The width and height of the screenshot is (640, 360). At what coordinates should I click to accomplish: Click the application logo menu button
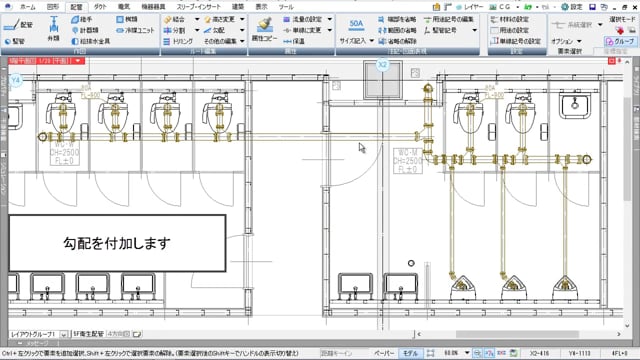pyautogui.click(x=7, y=7)
